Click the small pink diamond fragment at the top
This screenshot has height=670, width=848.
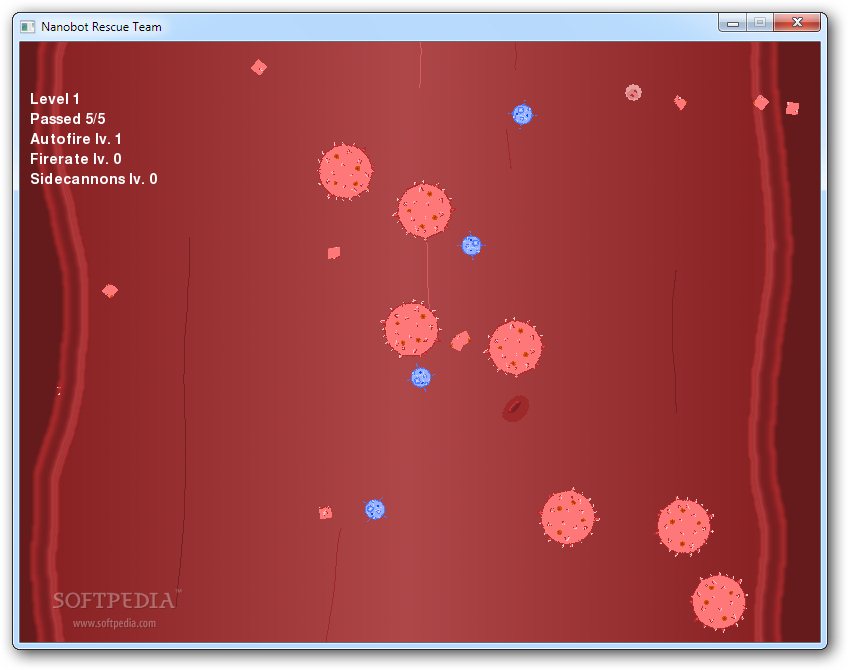[259, 67]
